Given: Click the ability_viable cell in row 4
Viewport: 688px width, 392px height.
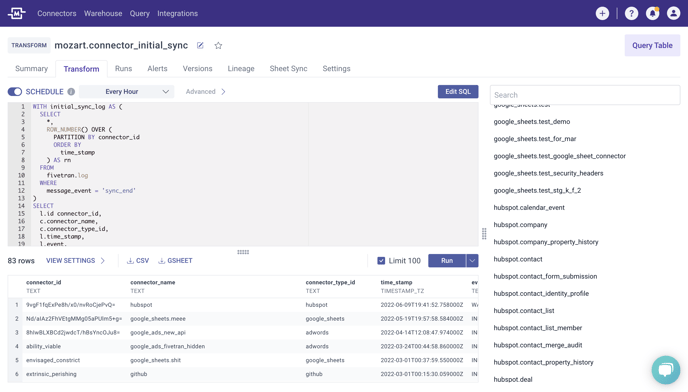Looking at the screenshot, I should click(x=43, y=346).
